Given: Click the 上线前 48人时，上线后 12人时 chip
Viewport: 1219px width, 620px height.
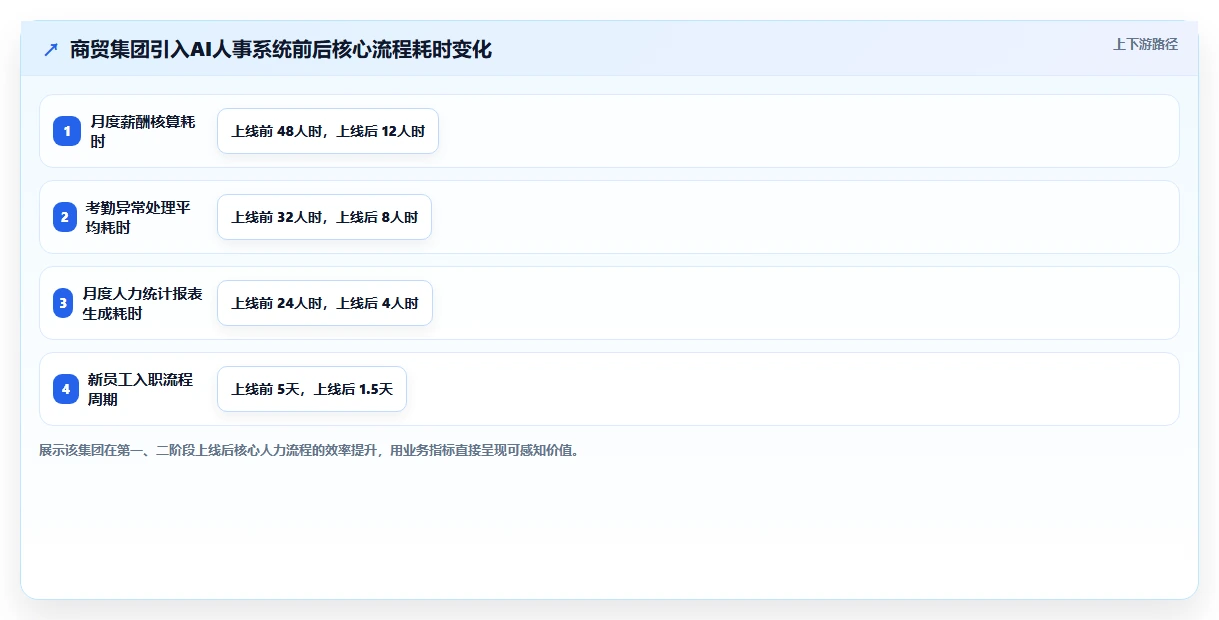Looking at the screenshot, I should 328,131.
